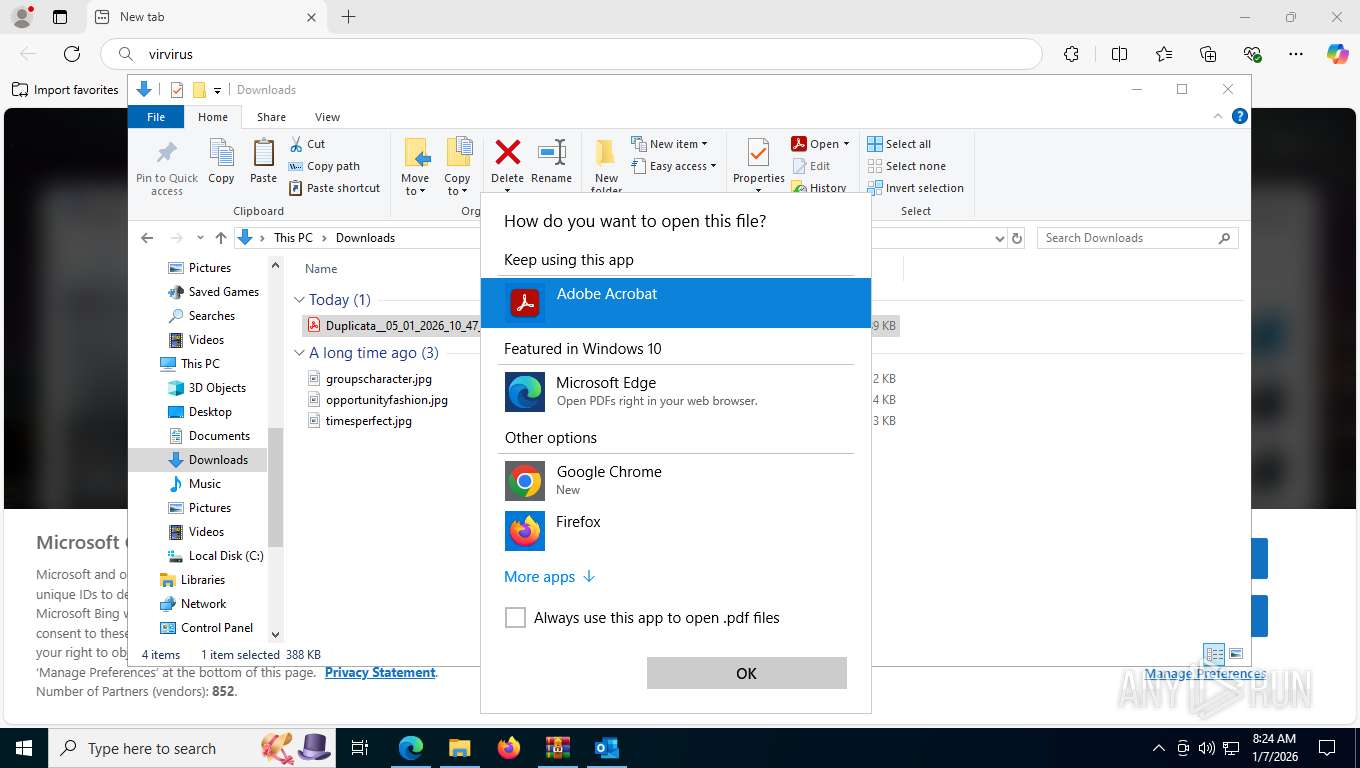The width and height of the screenshot is (1360, 768).
Task: Click the Name column header
Action: tap(321, 269)
